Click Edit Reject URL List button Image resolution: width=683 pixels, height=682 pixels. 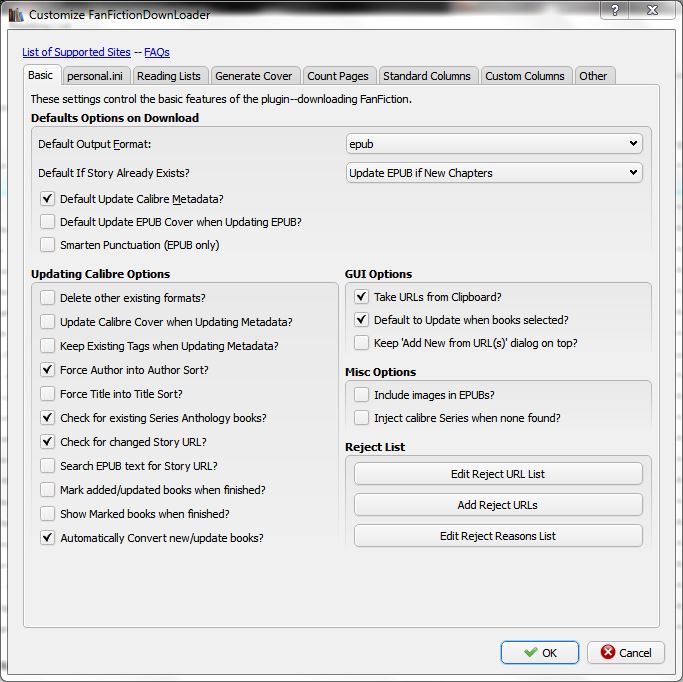click(x=498, y=474)
